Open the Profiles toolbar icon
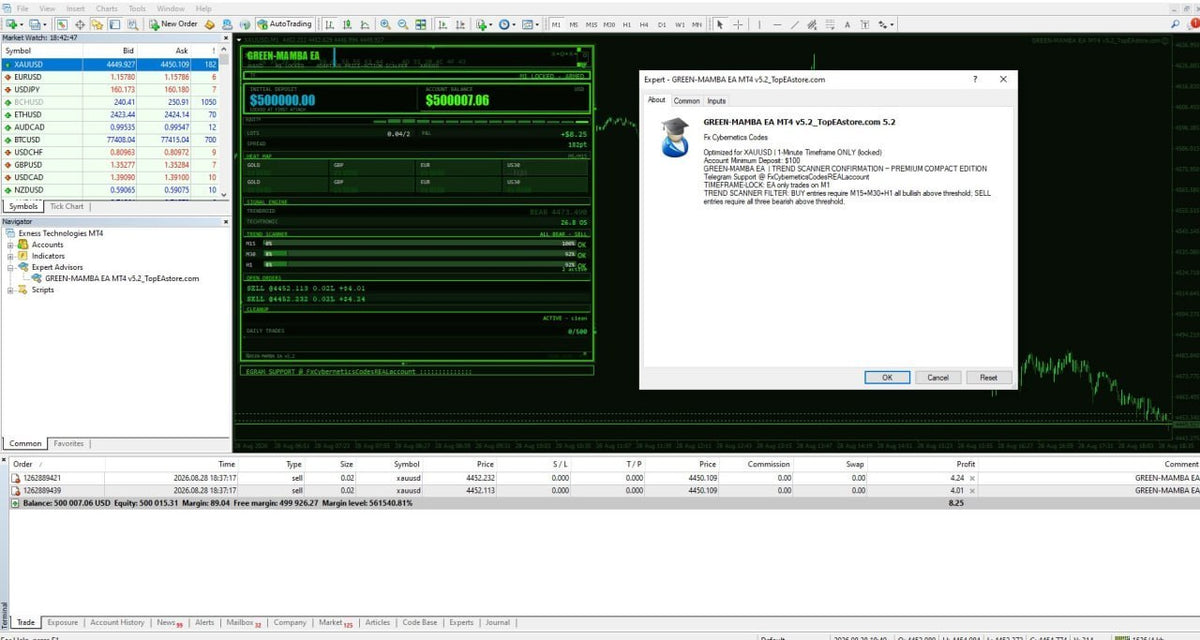The image size is (1200, 640). pos(35,23)
